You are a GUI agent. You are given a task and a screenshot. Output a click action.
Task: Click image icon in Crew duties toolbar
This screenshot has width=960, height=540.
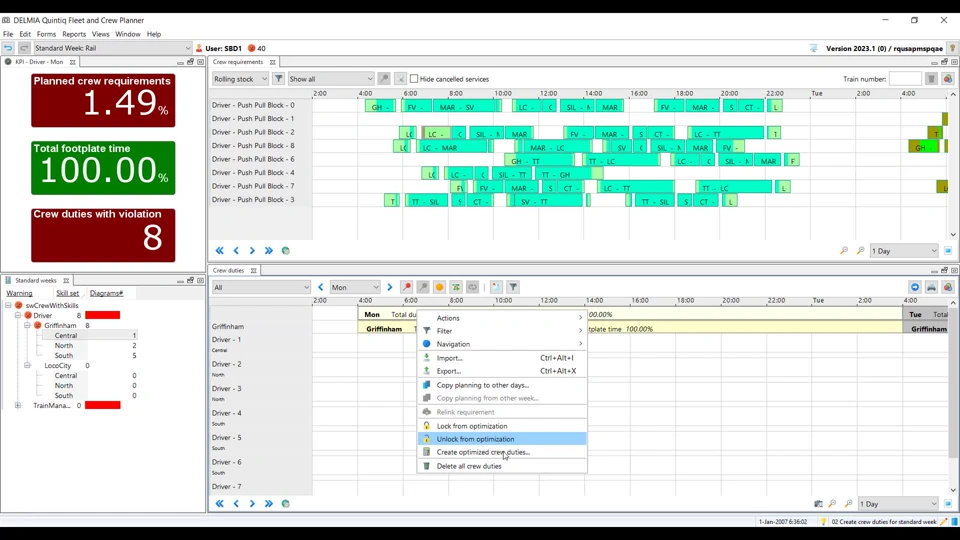point(496,287)
